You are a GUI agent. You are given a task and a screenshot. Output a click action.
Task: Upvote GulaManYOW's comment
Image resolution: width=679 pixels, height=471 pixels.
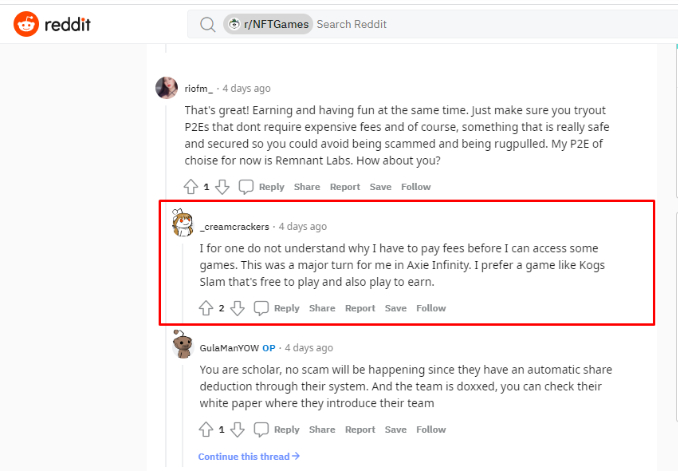pyautogui.click(x=205, y=430)
